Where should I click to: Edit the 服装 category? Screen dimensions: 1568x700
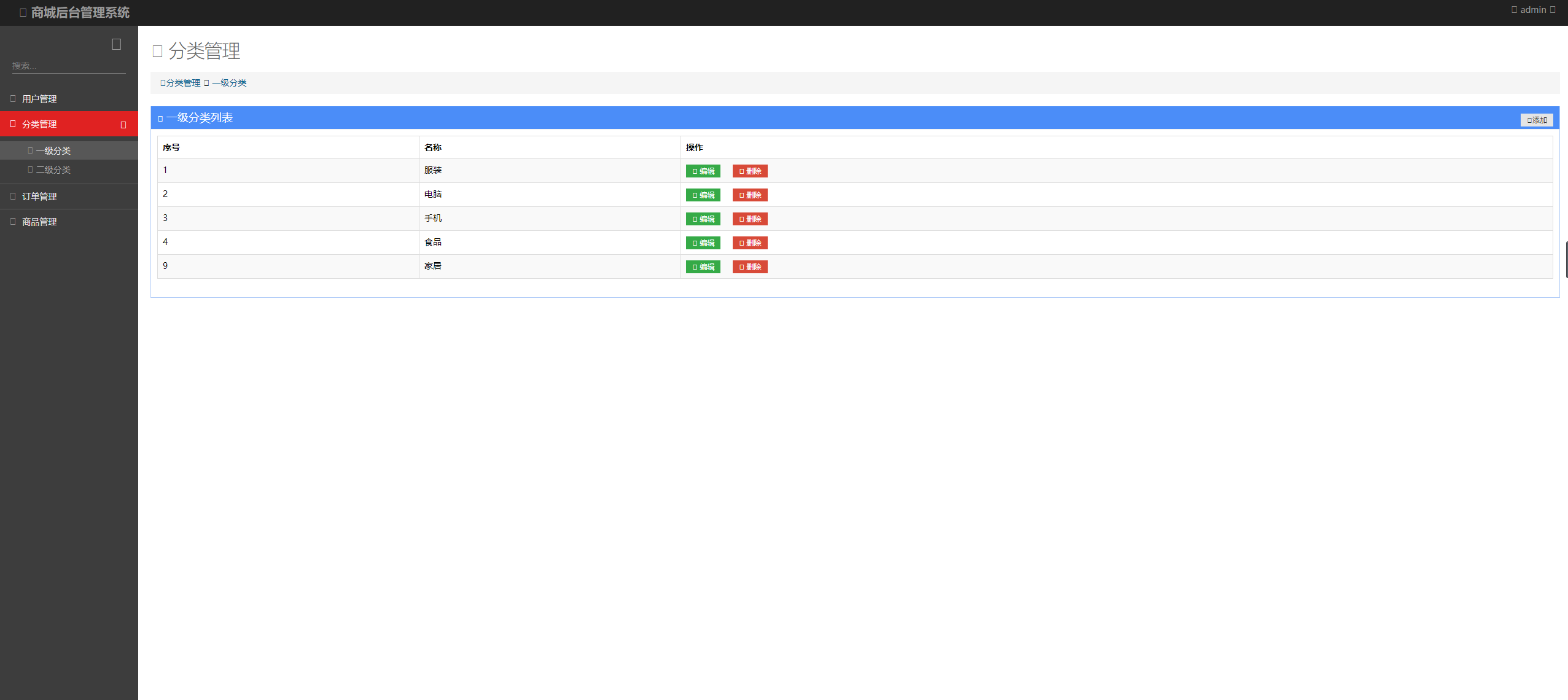click(x=703, y=171)
